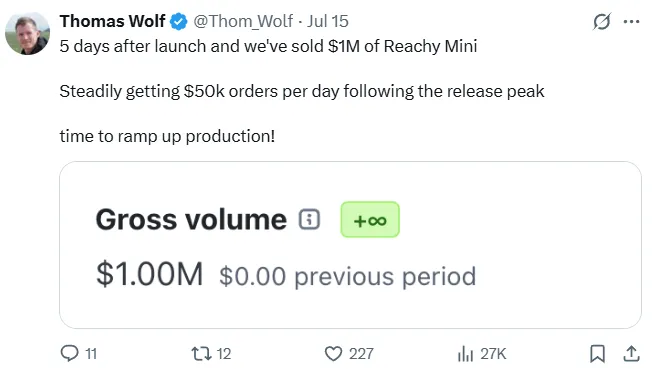Image resolution: width=655 pixels, height=369 pixels.
Task: Open the reply count 11
Action: (x=91, y=354)
